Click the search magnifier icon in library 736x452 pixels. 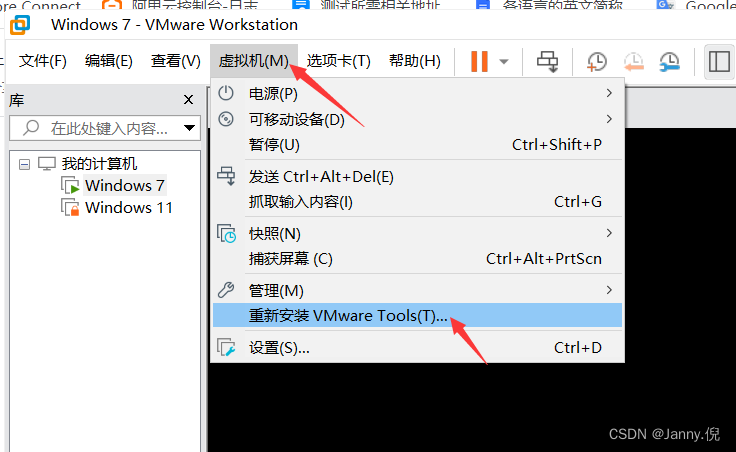pyautogui.click(x=31, y=127)
